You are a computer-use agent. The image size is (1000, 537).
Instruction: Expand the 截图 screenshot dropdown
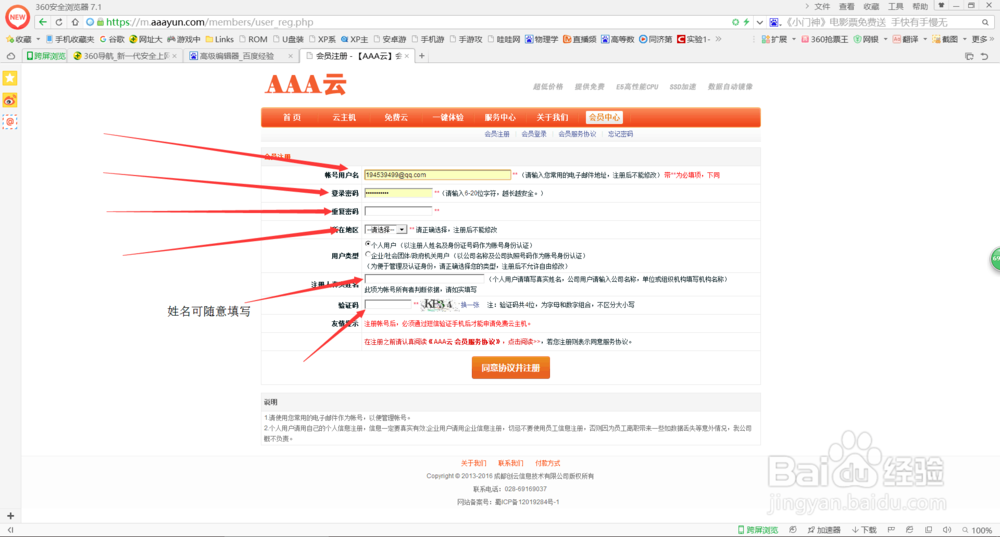click(x=963, y=39)
